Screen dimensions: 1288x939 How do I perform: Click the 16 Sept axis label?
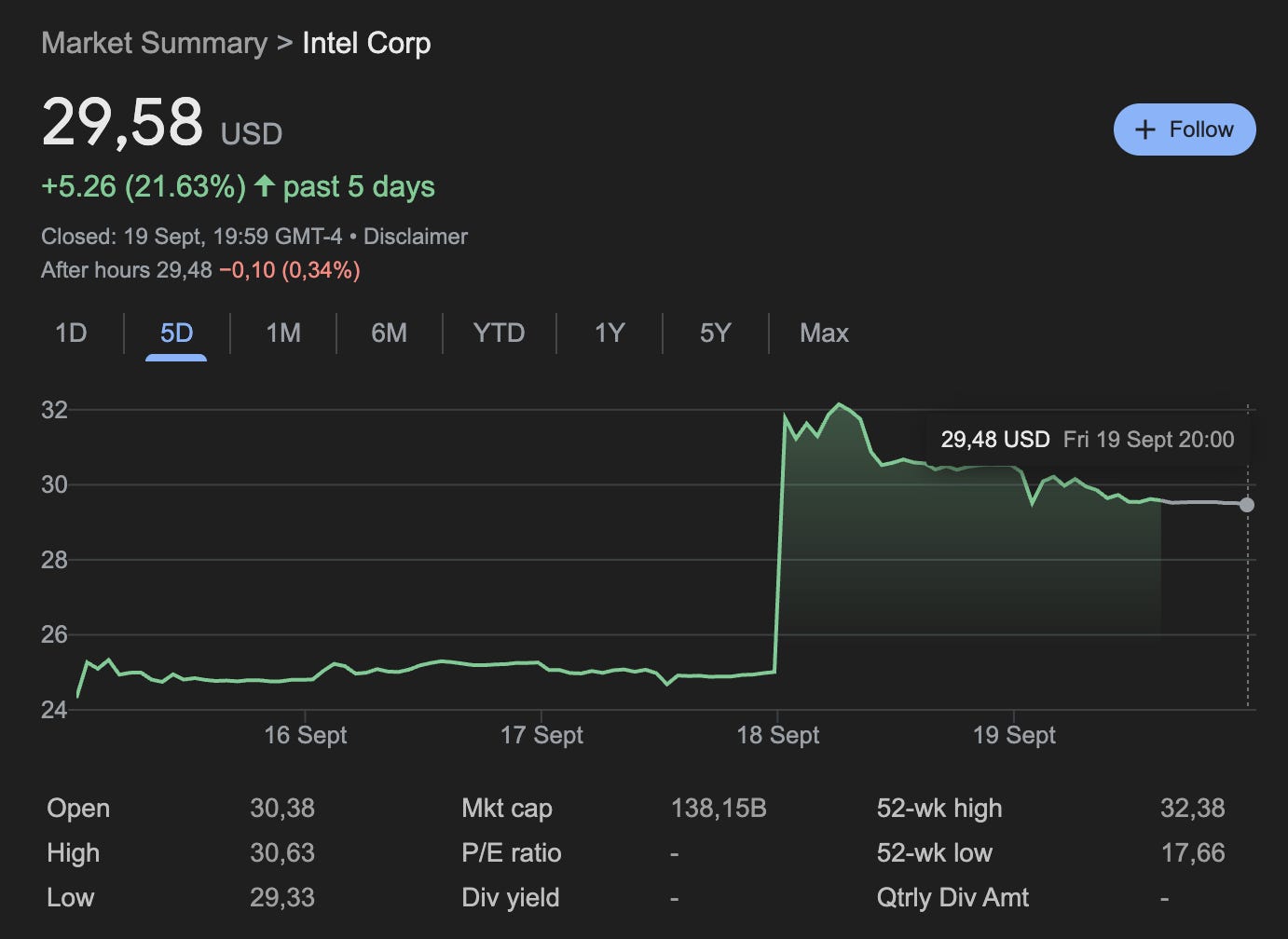(305, 735)
